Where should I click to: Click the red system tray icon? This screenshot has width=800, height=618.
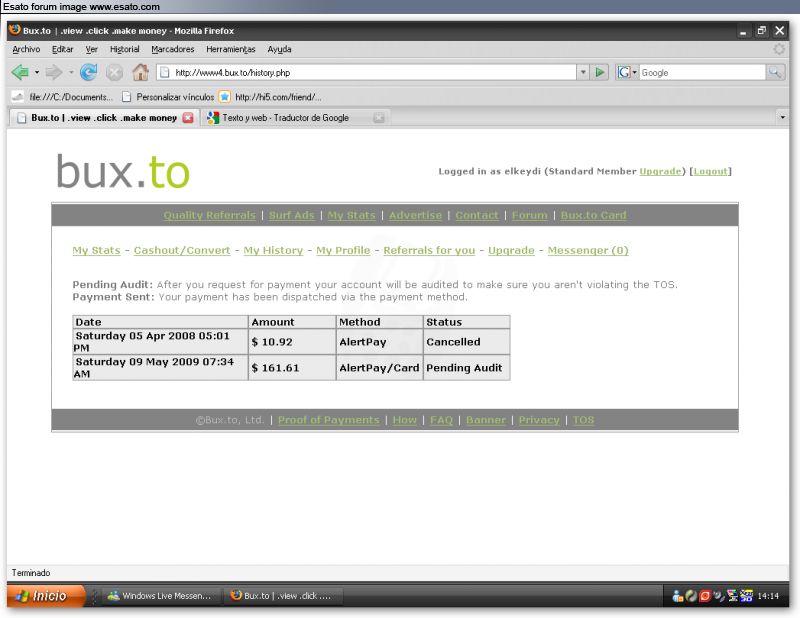[705, 596]
